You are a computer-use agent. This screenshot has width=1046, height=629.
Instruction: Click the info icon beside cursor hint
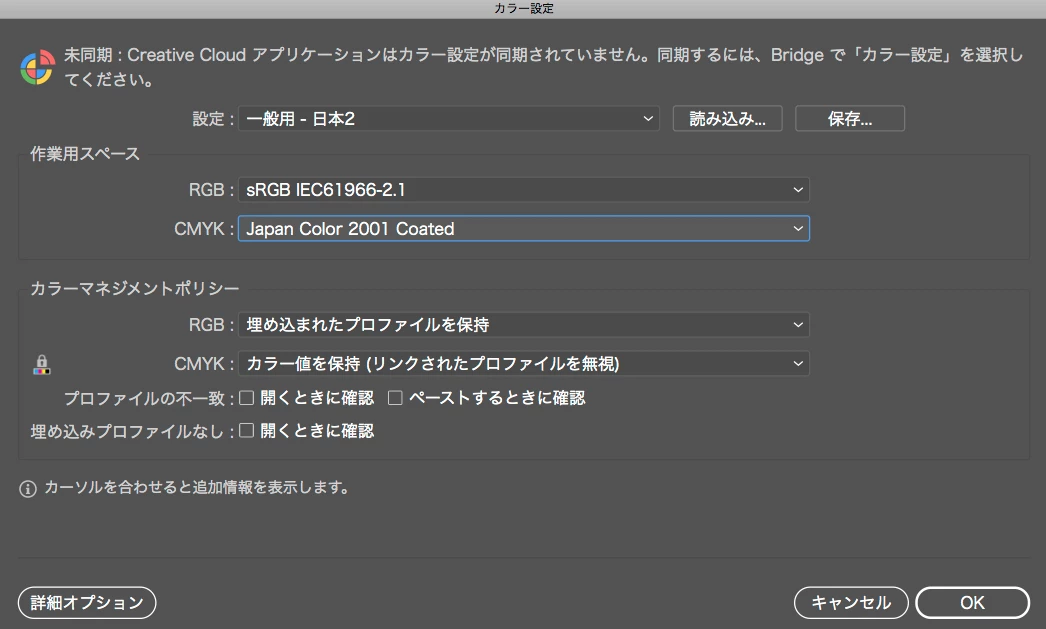coord(28,489)
